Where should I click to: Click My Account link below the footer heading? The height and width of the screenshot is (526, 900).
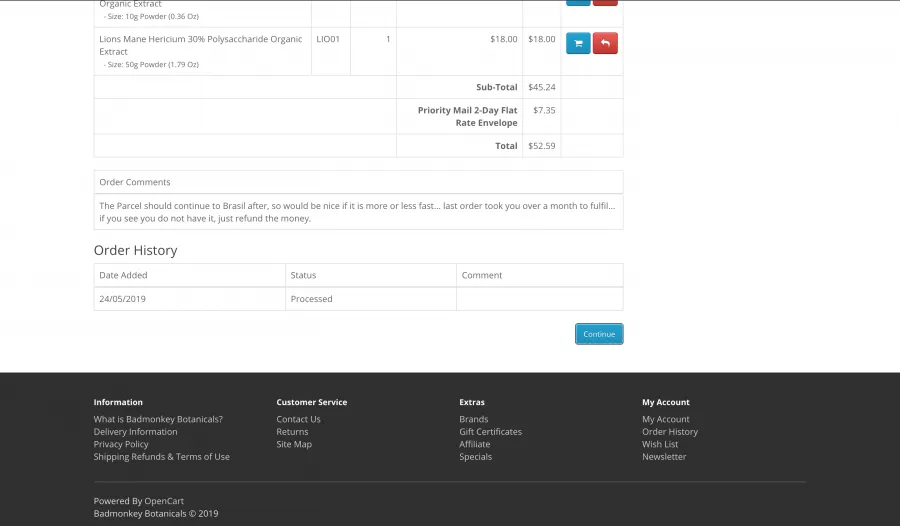click(x=665, y=419)
